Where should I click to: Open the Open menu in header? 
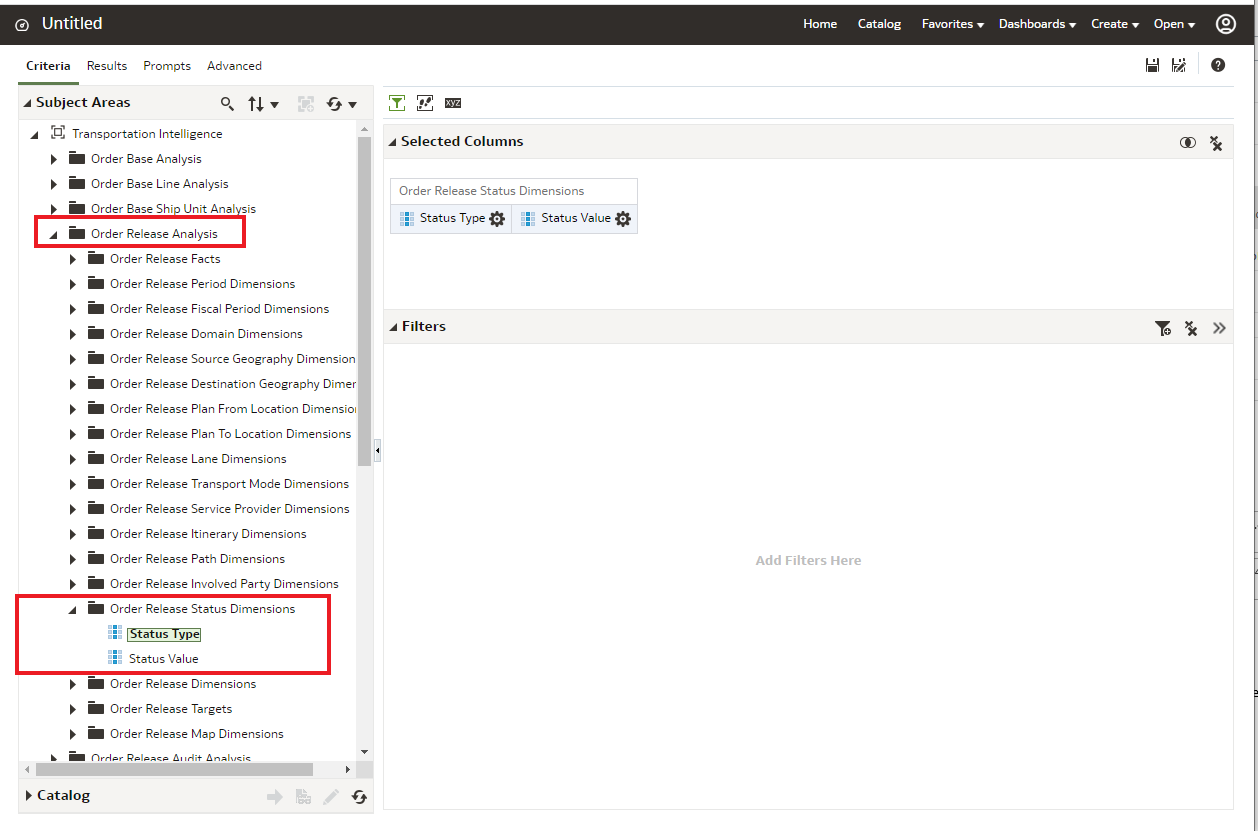pos(1174,24)
